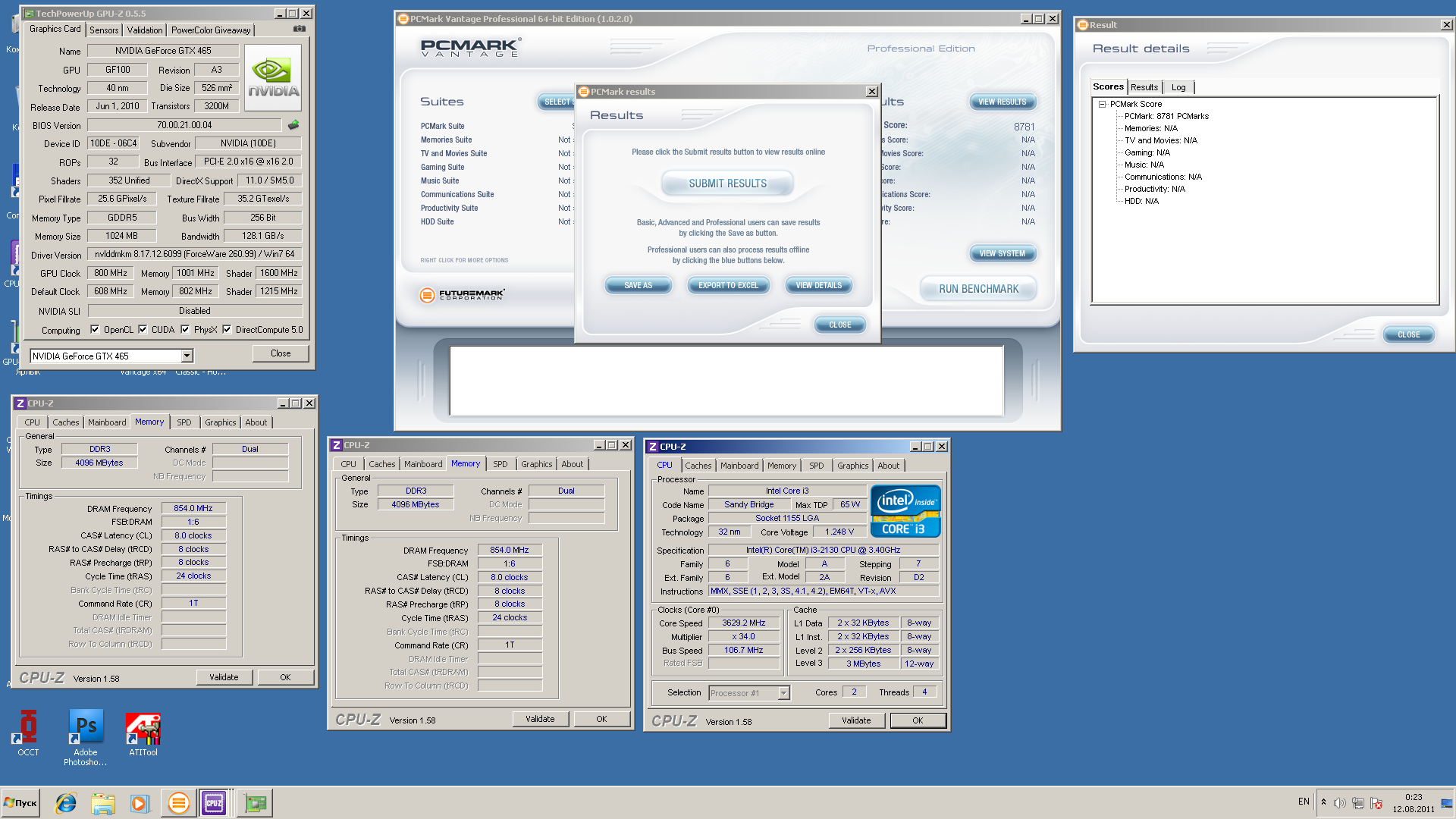The image size is (1456, 819).
Task: Click Close button in Result details window
Action: point(1408,334)
